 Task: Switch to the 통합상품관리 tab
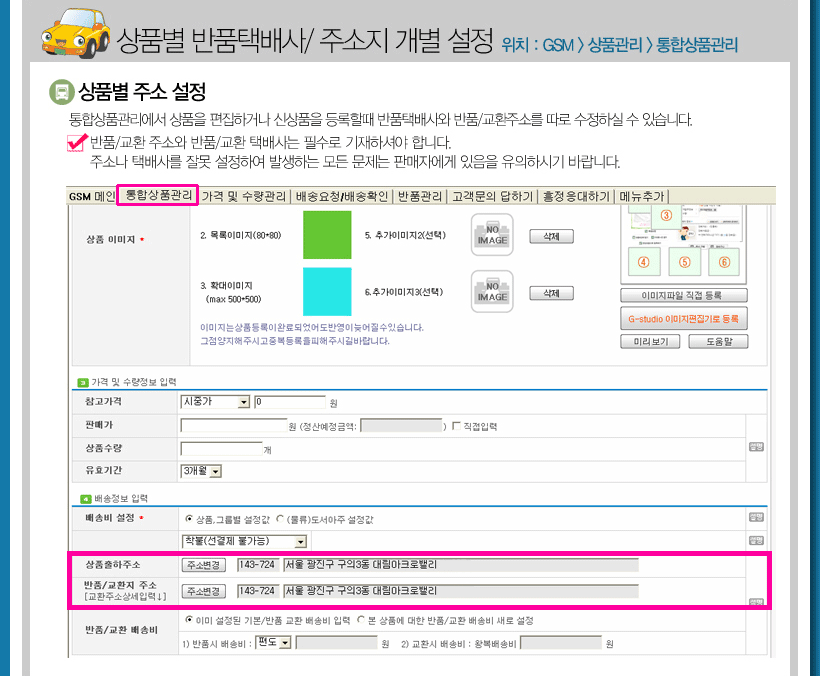pyautogui.click(x=158, y=196)
